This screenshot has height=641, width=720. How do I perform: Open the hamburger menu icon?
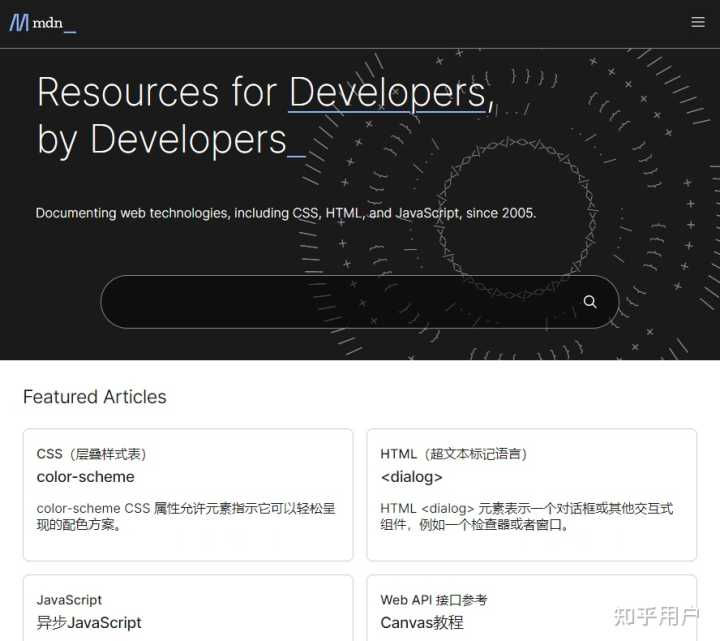coord(698,22)
